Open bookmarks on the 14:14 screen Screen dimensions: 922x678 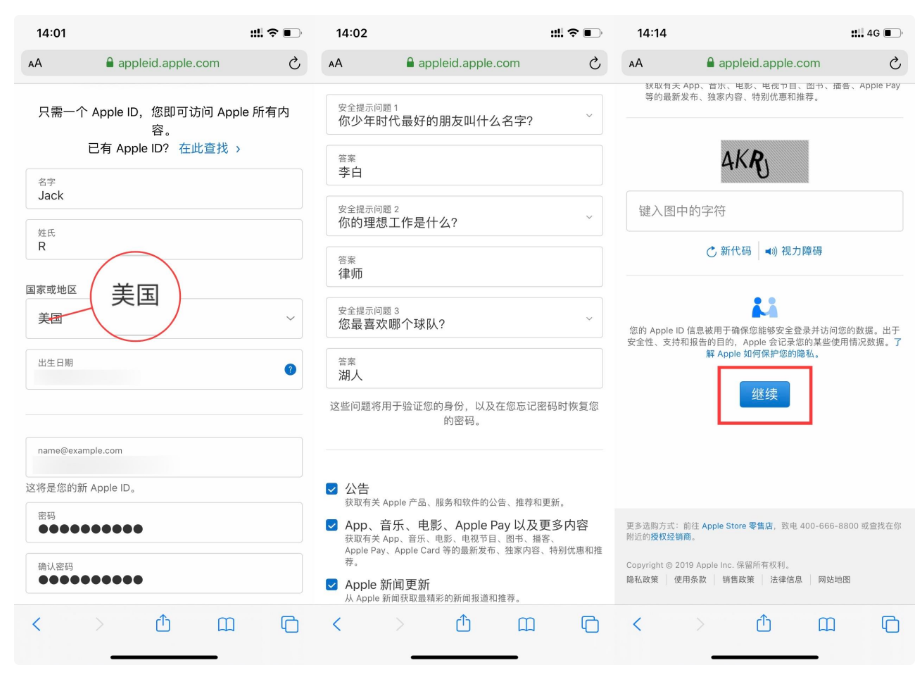pos(827,624)
